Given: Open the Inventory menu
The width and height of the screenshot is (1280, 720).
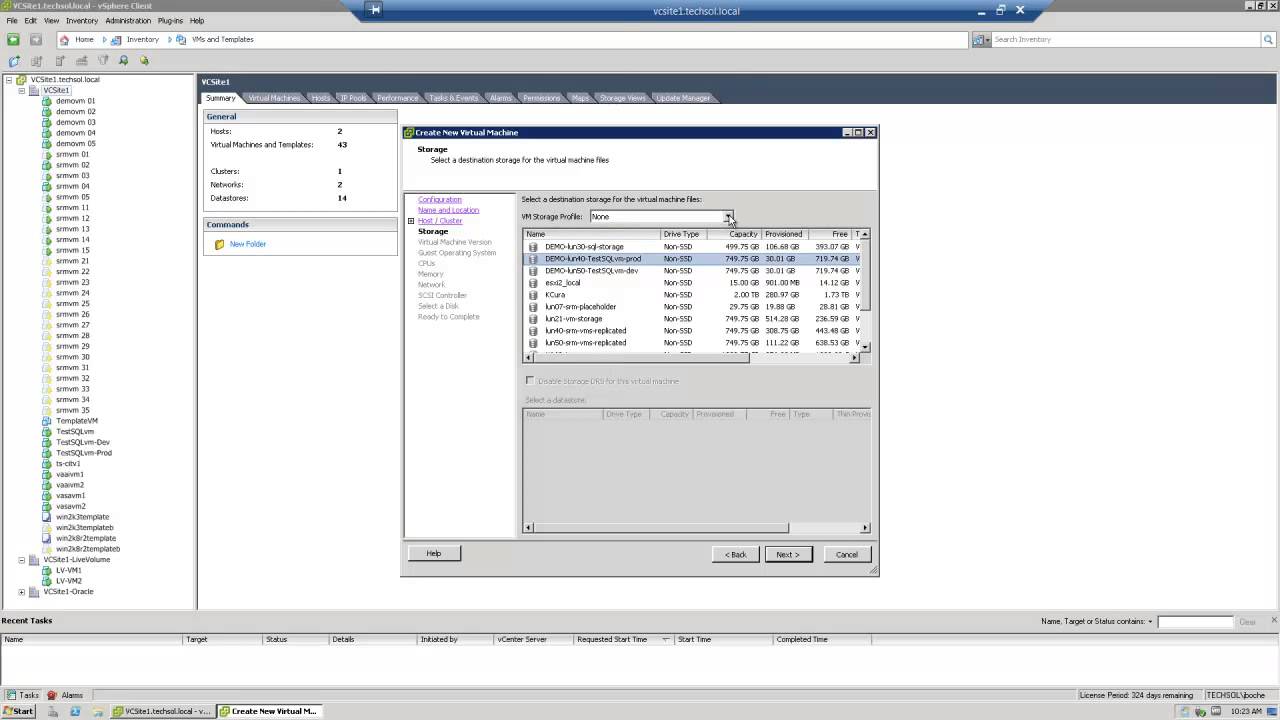Looking at the screenshot, I should [x=82, y=20].
